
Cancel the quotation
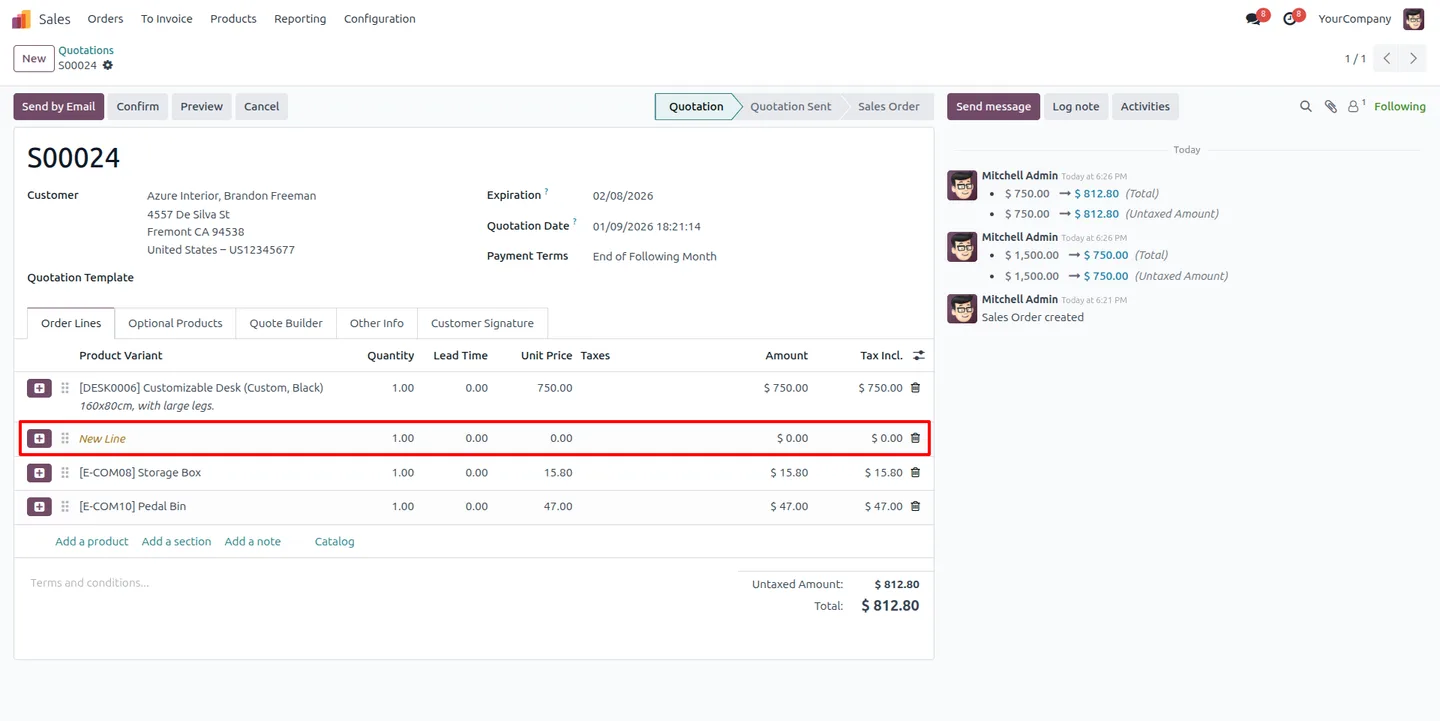261,106
